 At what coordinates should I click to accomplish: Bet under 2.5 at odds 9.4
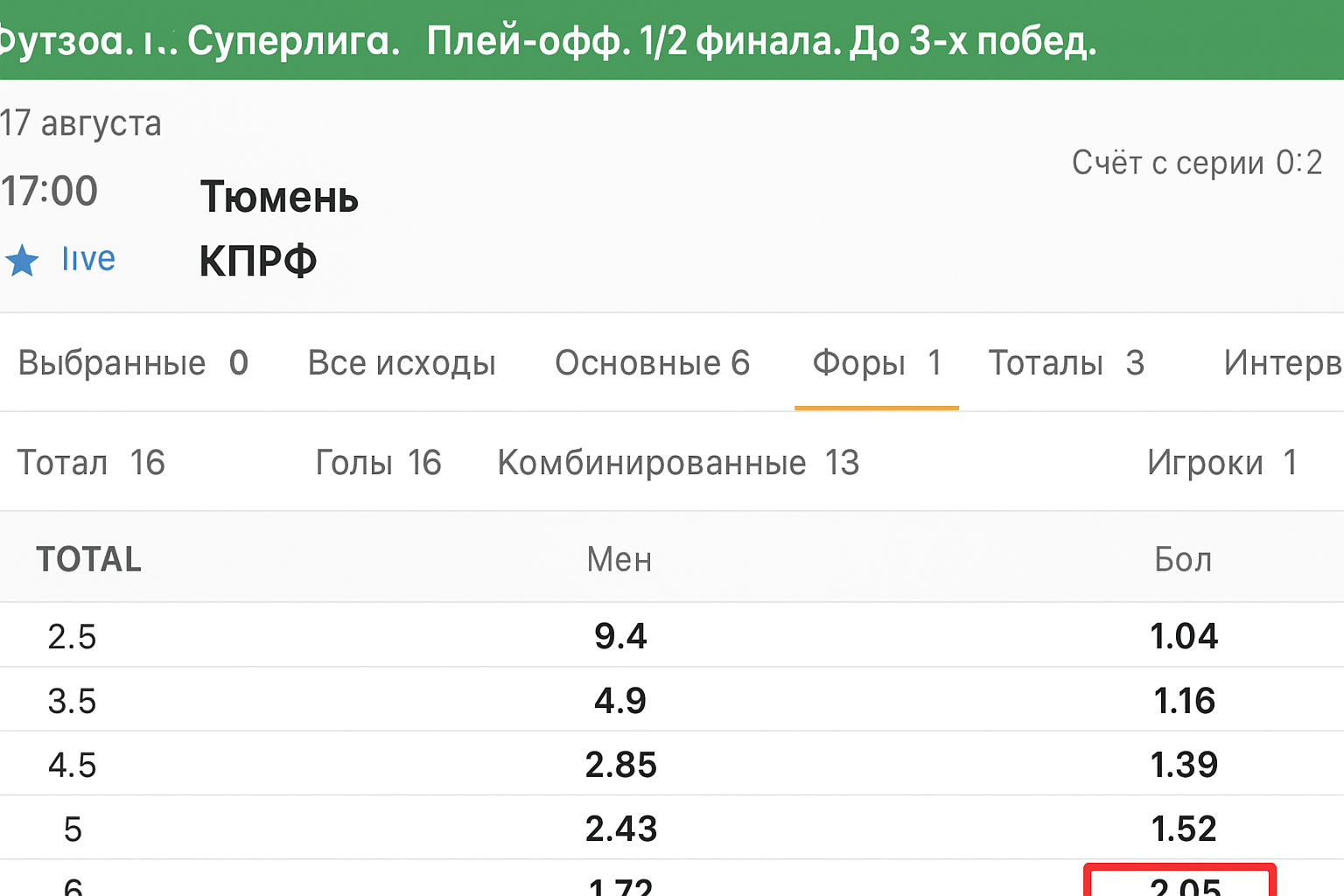pos(620,636)
